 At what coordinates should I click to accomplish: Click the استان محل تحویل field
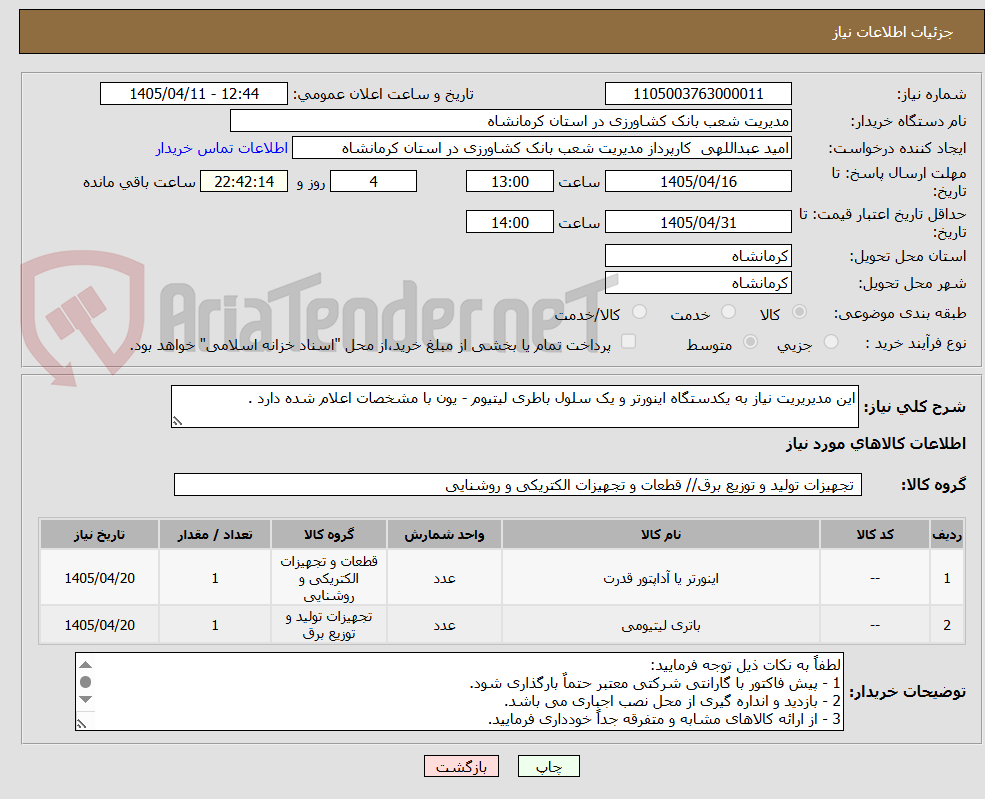698,256
